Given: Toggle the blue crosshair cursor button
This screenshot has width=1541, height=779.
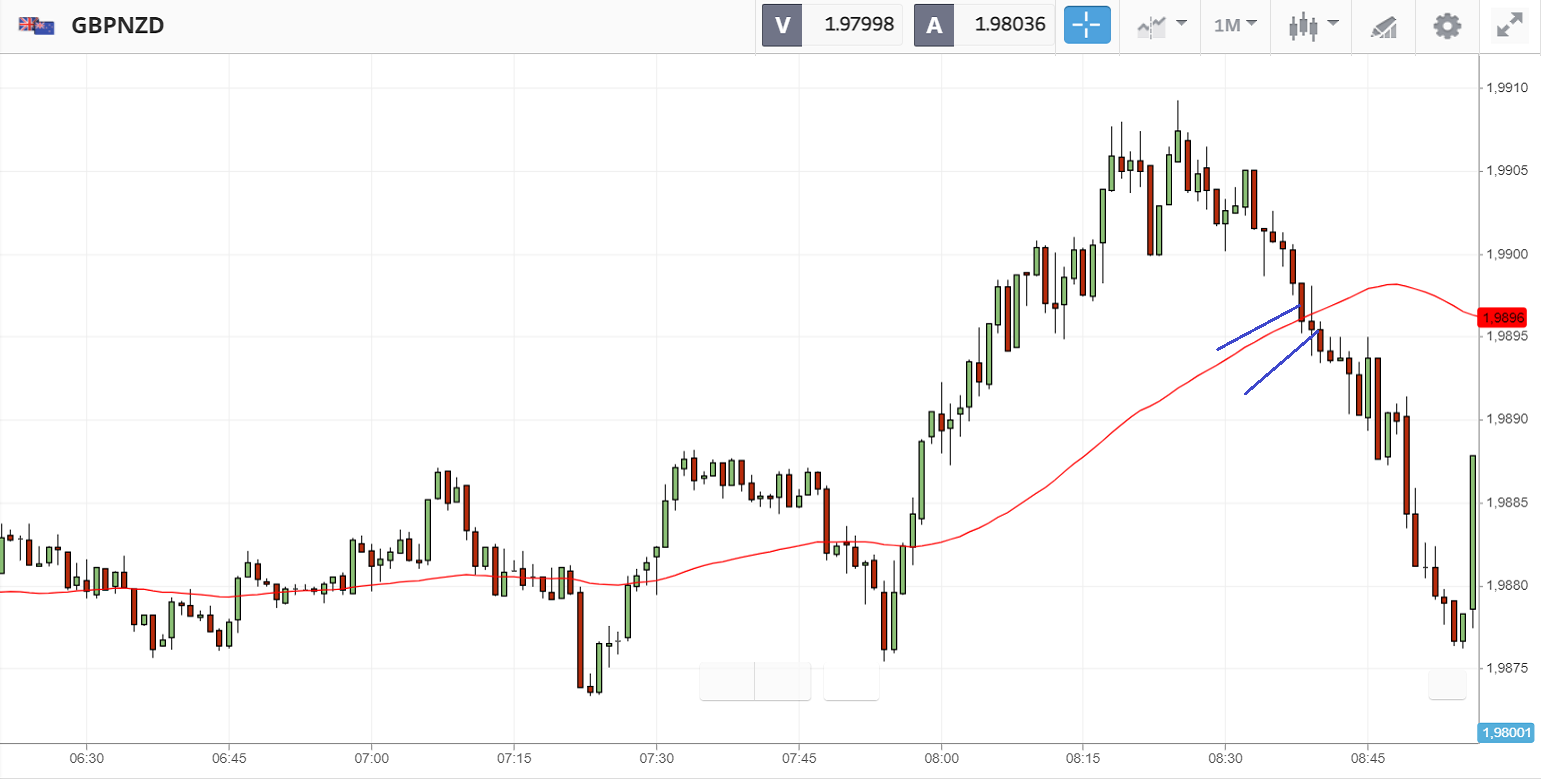Looking at the screenshot, I should [1088, 26].
